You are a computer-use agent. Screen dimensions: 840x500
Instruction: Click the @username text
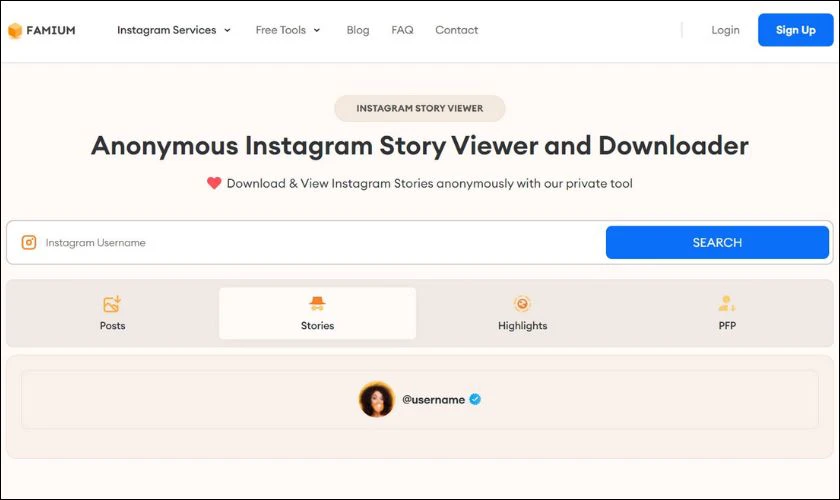[433, 400]
